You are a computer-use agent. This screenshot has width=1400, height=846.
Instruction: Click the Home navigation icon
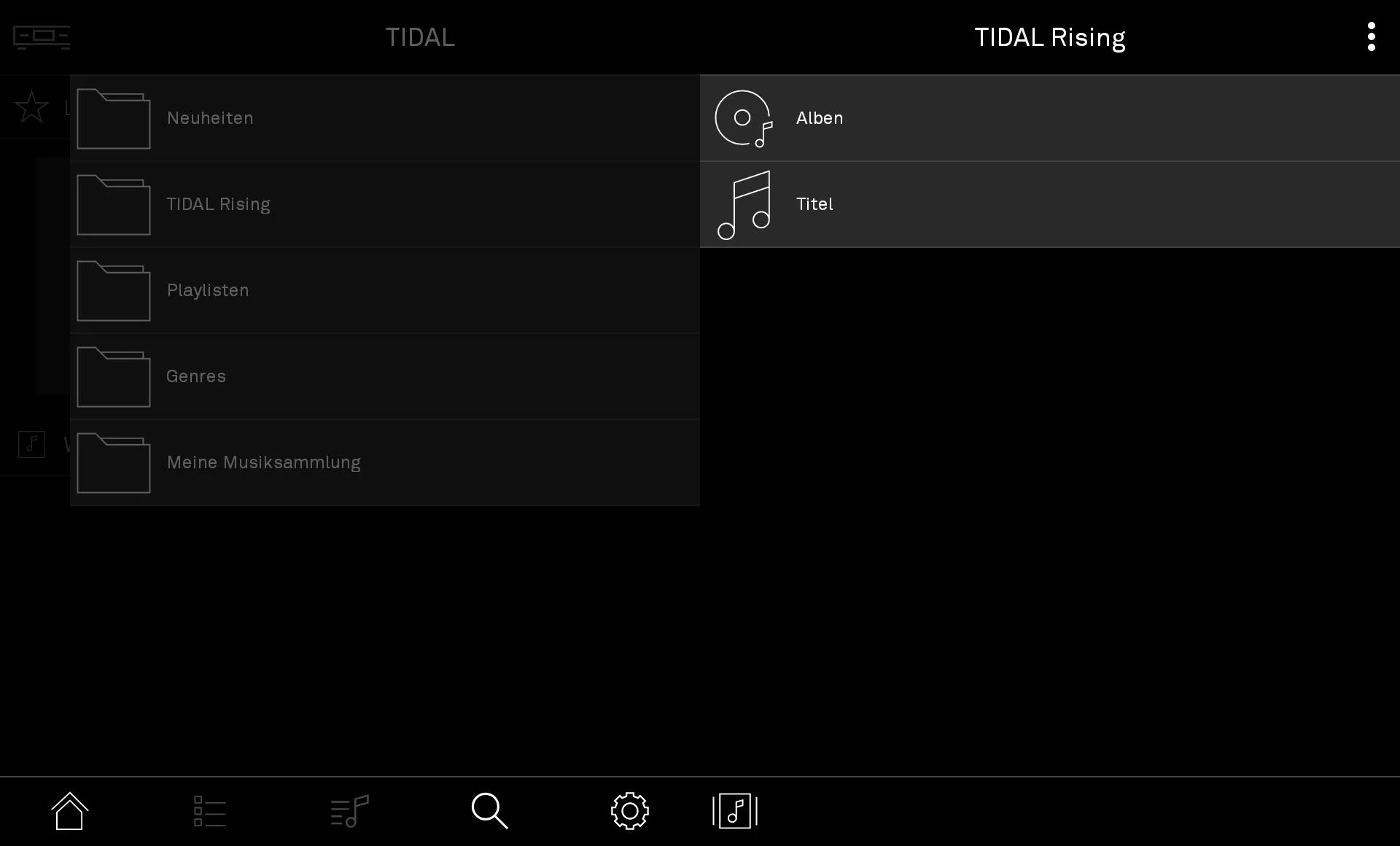point(70,811)
